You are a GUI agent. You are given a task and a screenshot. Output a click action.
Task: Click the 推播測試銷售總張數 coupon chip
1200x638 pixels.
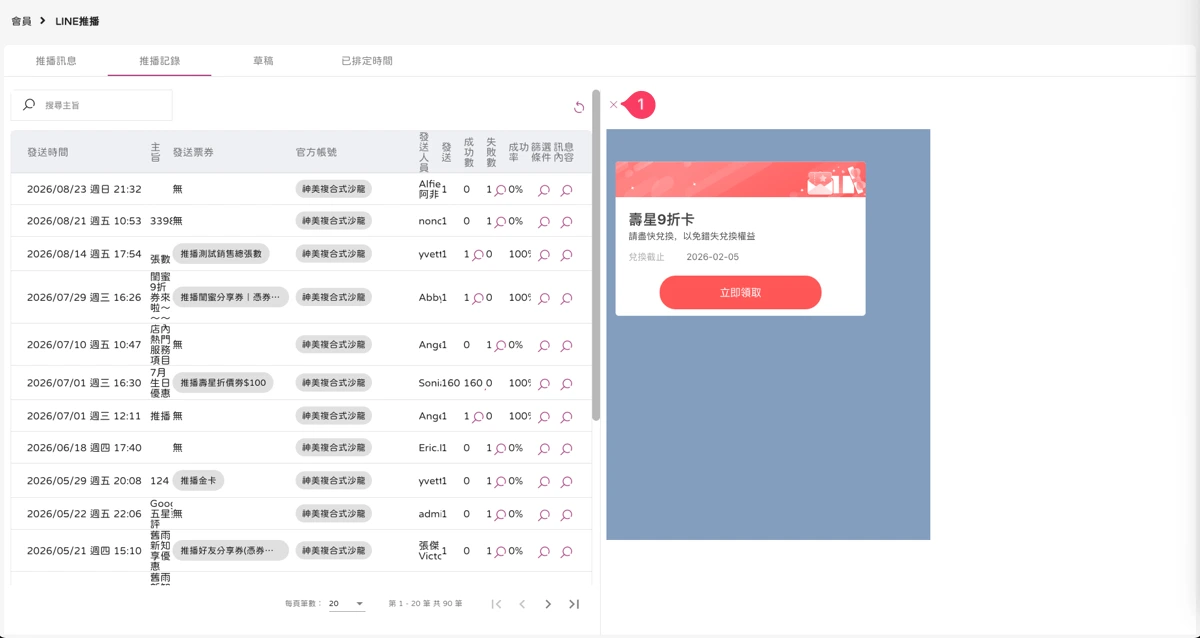(221, 254)
